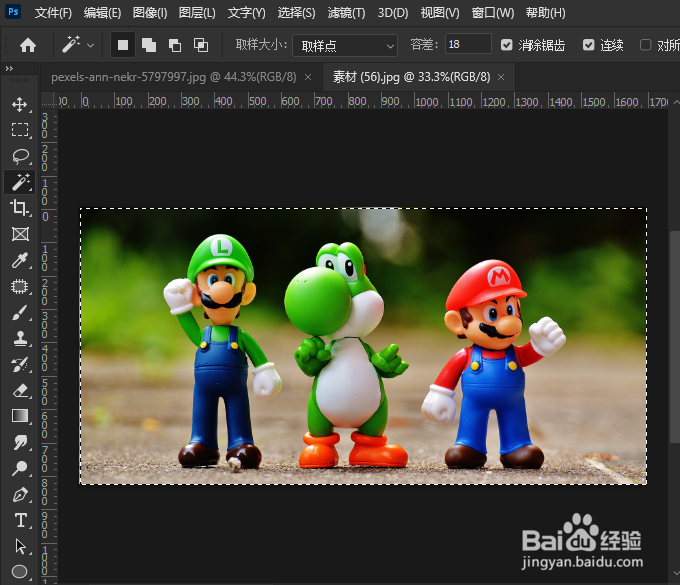Select the Ellipse shape tool
680x585 pixels.
pyautogui.click(x=20, y=572)
